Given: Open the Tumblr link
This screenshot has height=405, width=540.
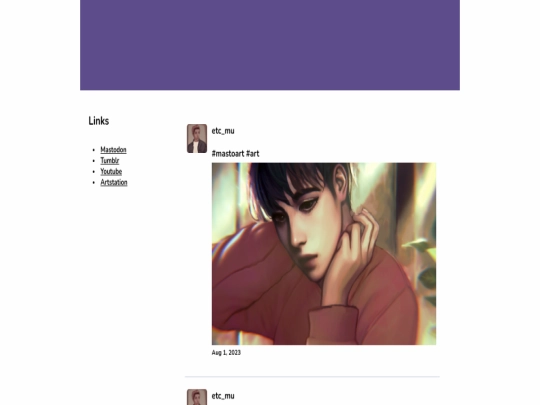Looking at the screenshot, I should point(110,160).
